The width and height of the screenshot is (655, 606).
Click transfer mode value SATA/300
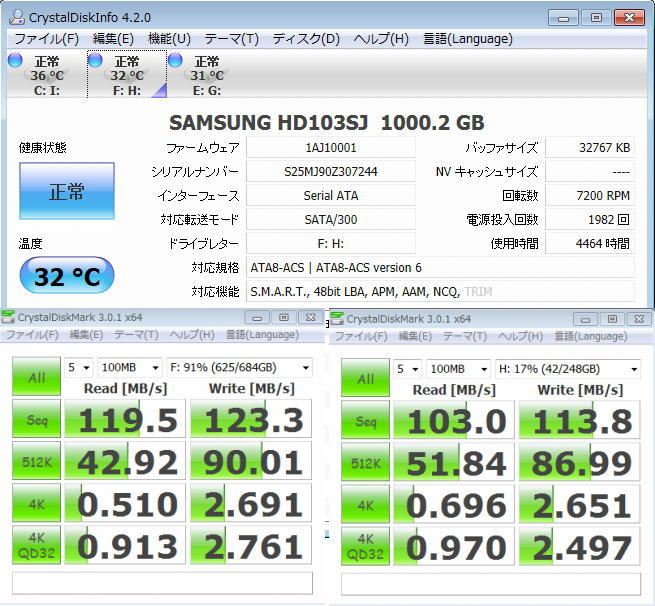pos(331,219)
